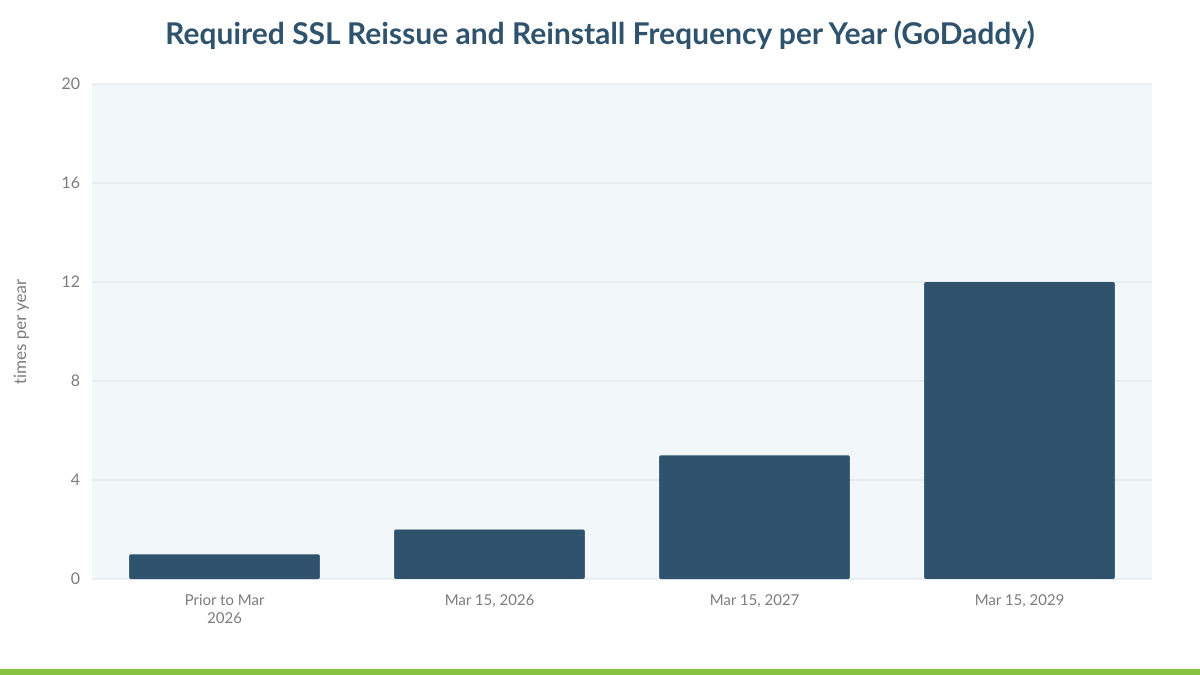Click the y-axis value 4

tap(75, 480)
